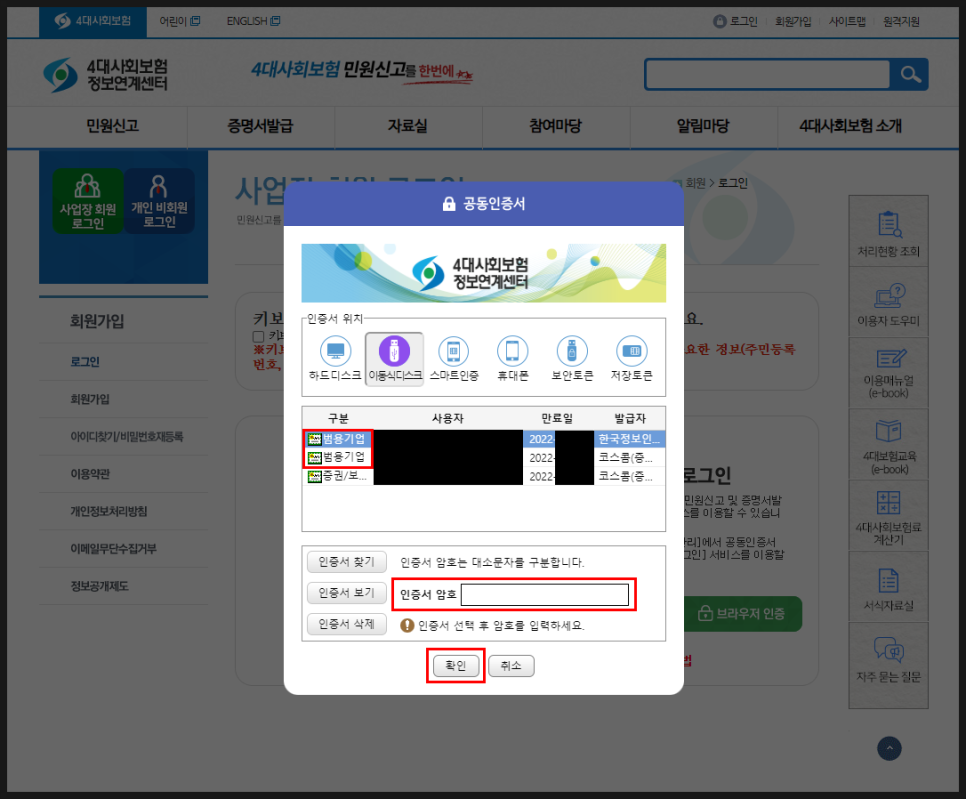Open 서식자료실 in the right sidebar
This screenshot has height=799, width=966.
(x=888, y=587)
